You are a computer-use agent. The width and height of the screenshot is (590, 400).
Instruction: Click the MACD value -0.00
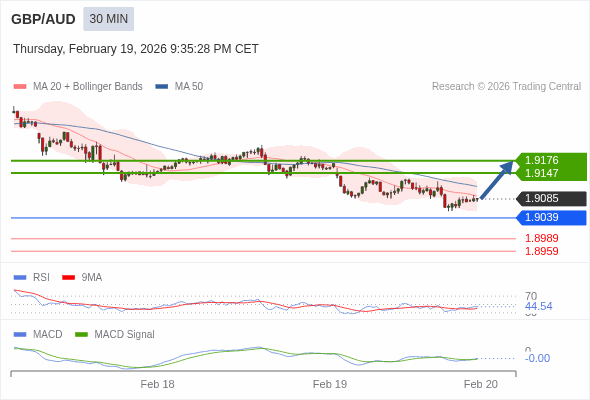(537, 358)
